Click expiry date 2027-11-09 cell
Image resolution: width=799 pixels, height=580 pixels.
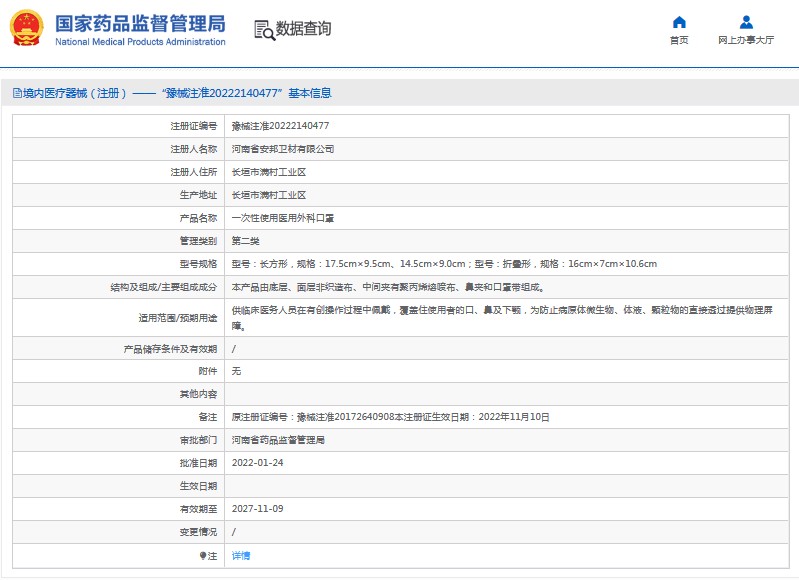tap(257, 509)
